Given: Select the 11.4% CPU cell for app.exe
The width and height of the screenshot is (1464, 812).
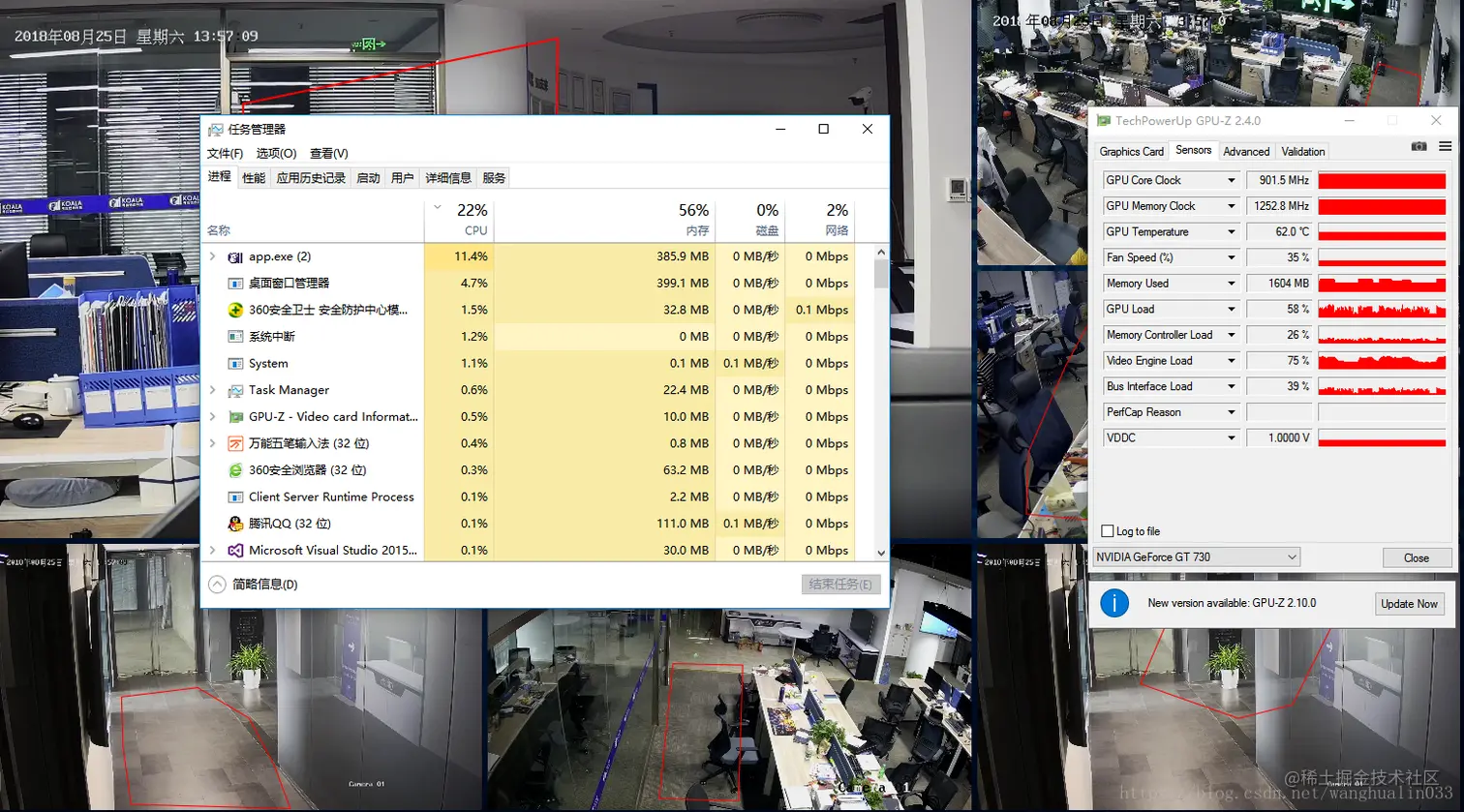Looking at the screenshot, I should click(x=460, y=256).
